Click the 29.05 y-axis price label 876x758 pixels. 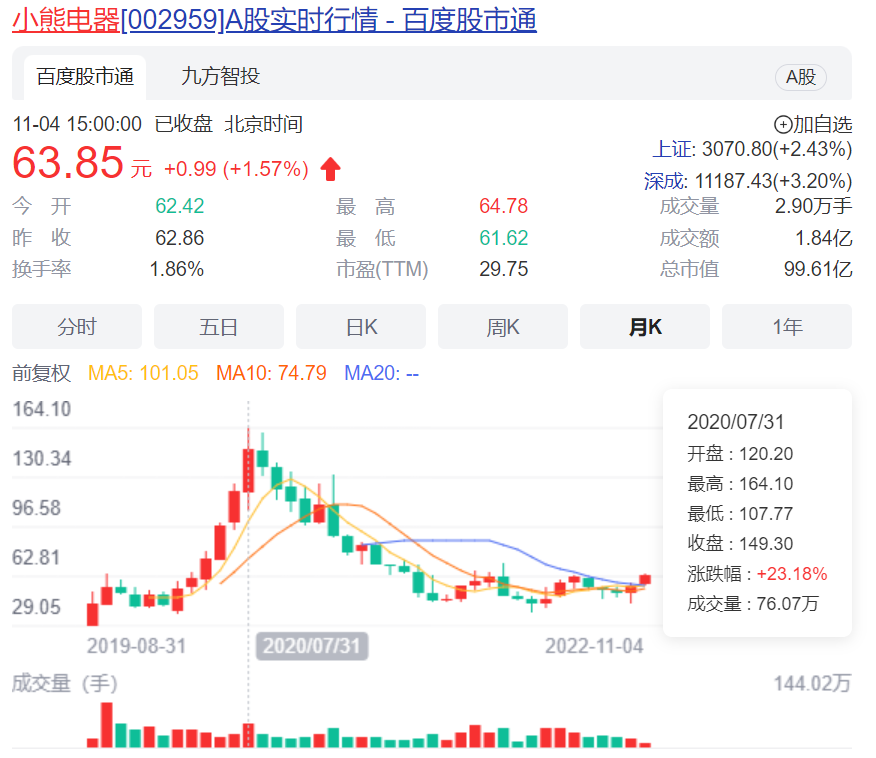click(36, 607)
